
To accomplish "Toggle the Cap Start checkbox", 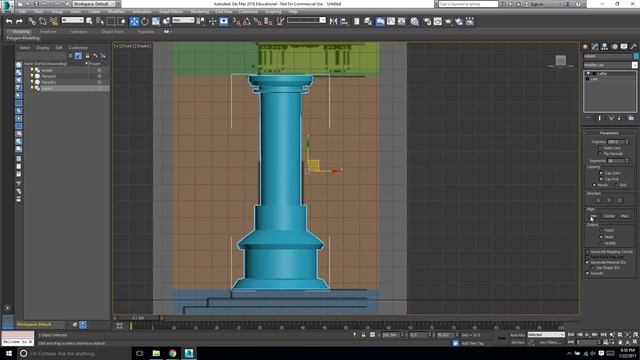I will (x=601, y=173).
